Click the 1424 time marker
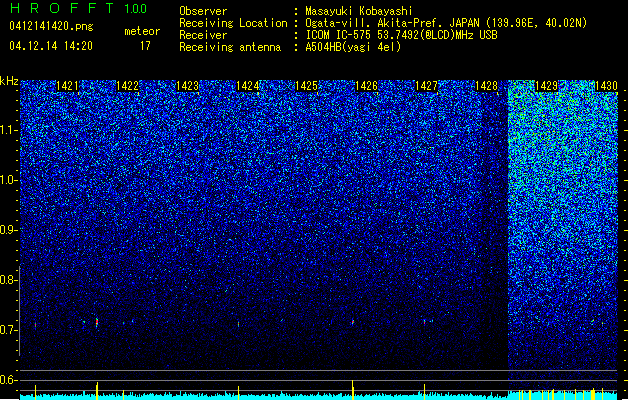Screen dimensions: 629x400 247,86
